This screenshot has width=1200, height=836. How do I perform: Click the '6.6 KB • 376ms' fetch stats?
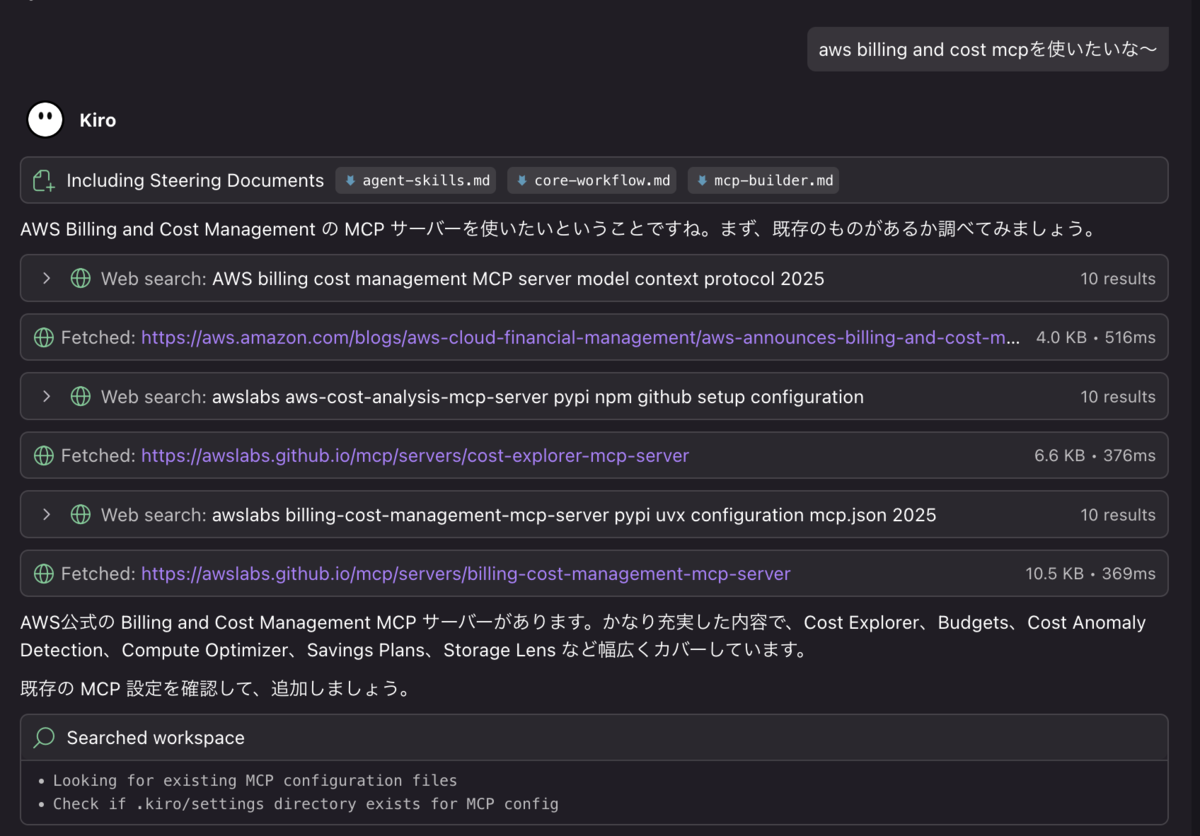[1095, 456]
